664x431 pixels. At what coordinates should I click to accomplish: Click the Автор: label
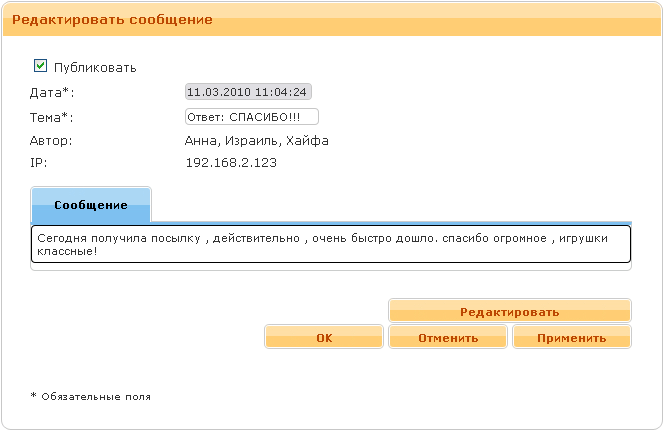click(x=51, y=141)
